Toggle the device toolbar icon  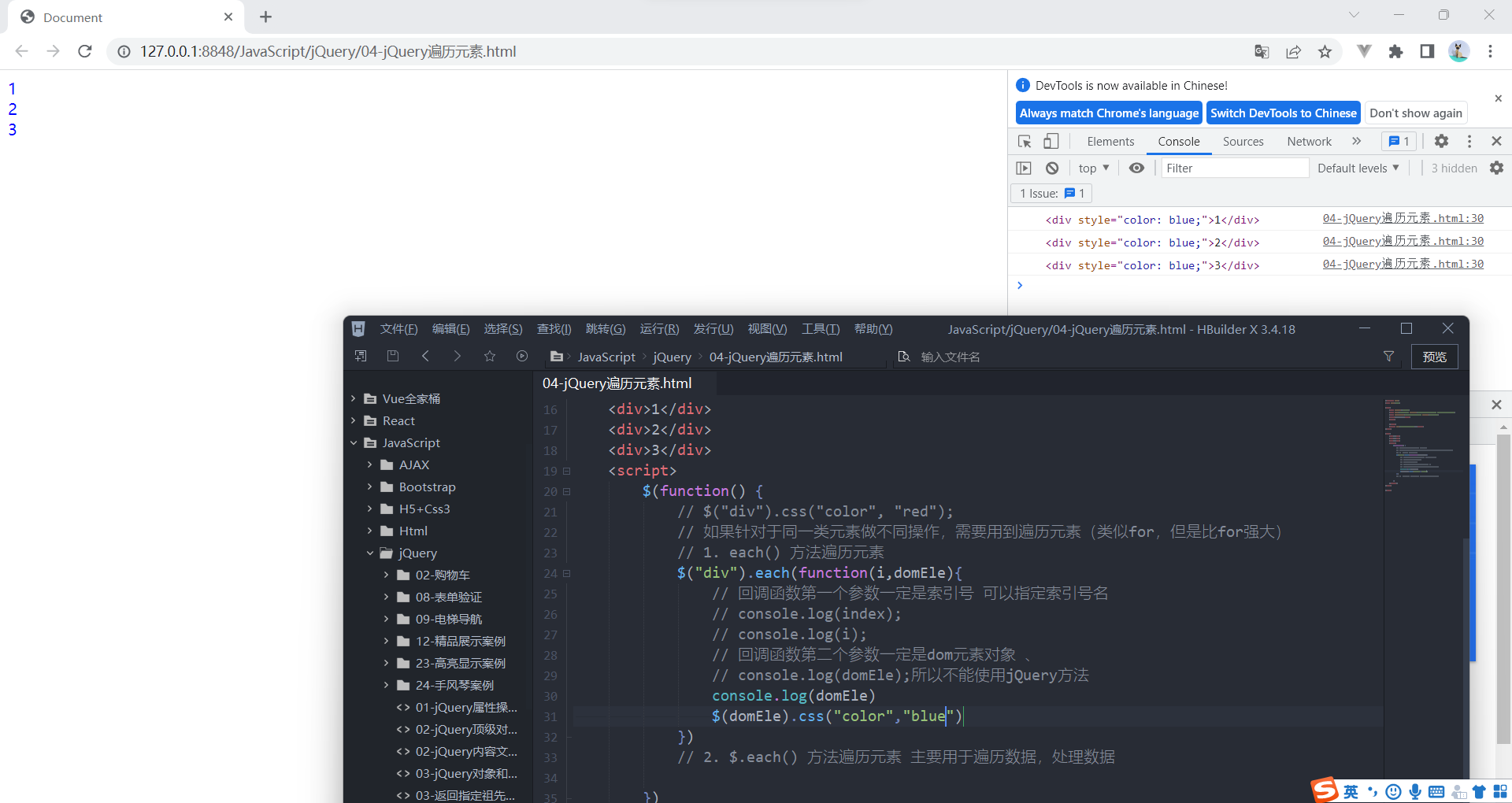tap(1051, 142)
